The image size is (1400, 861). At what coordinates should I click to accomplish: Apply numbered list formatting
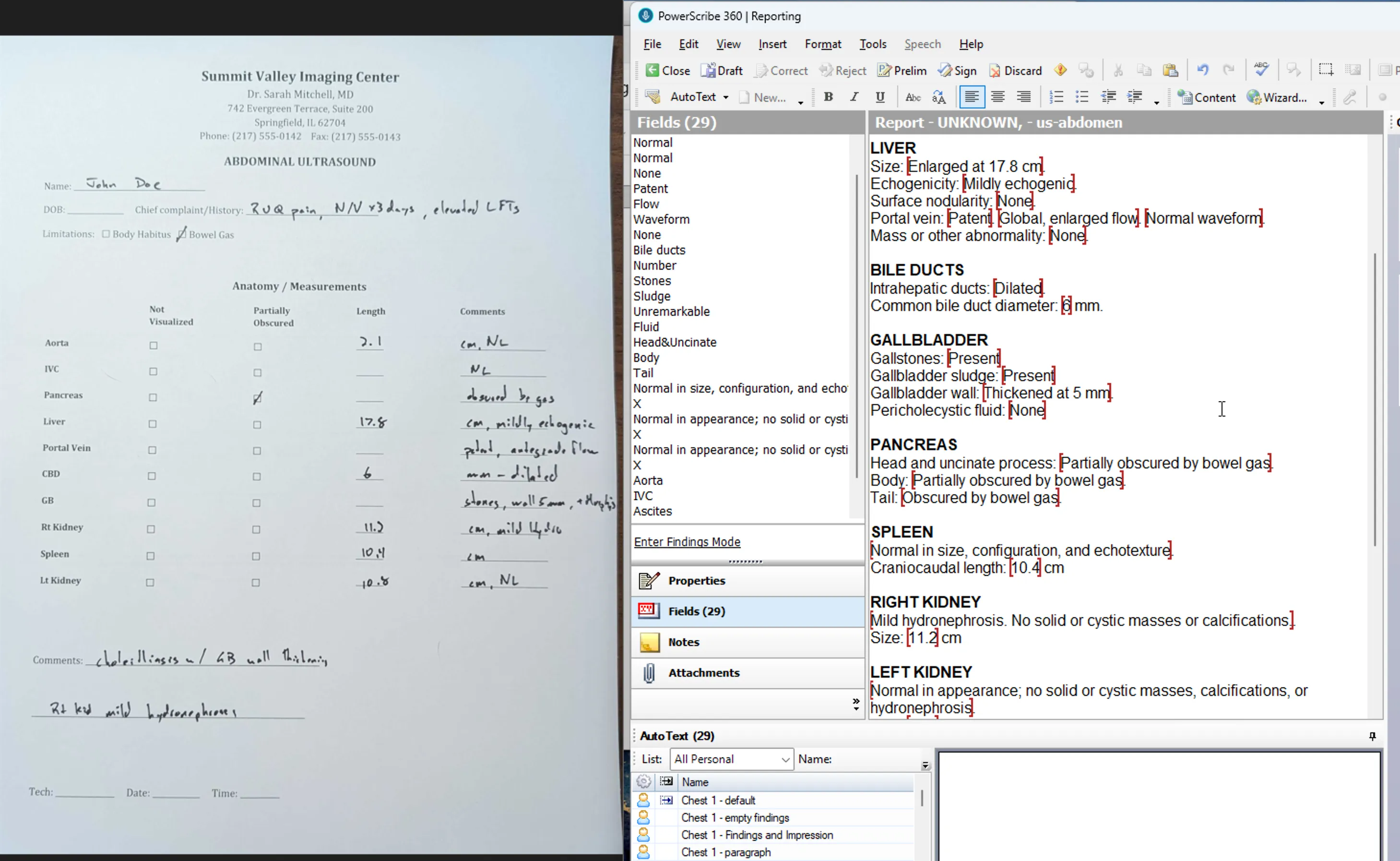pyautogui.click(x=1056, y=97)
